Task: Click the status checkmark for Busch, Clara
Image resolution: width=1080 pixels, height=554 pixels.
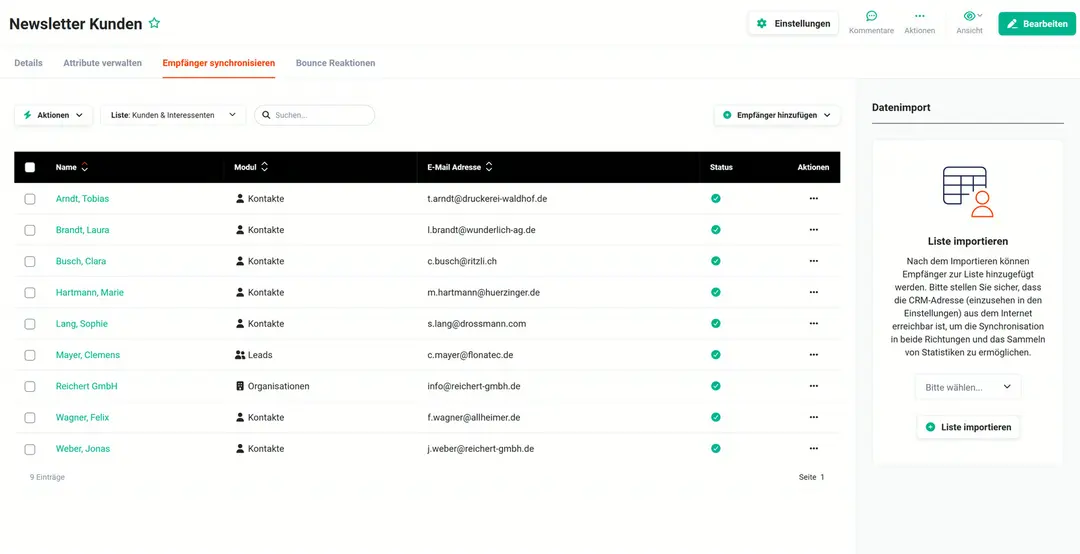Action: click(716, 261)
